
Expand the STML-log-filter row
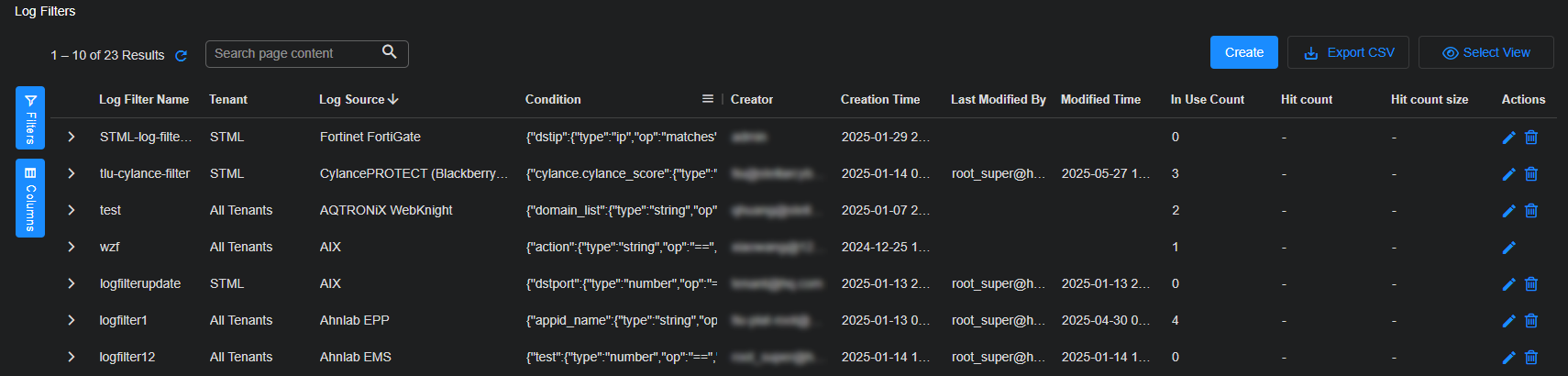click(x=72, y=137)
